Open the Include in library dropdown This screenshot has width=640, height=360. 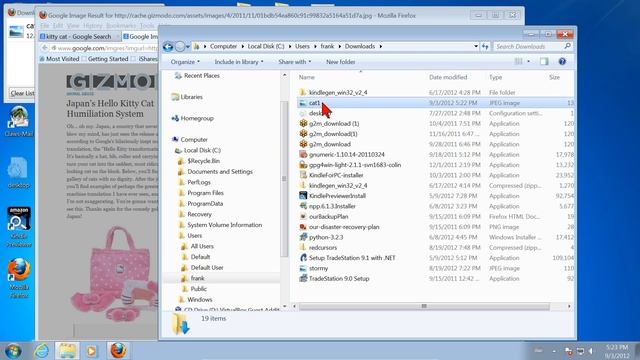(239, 62)
